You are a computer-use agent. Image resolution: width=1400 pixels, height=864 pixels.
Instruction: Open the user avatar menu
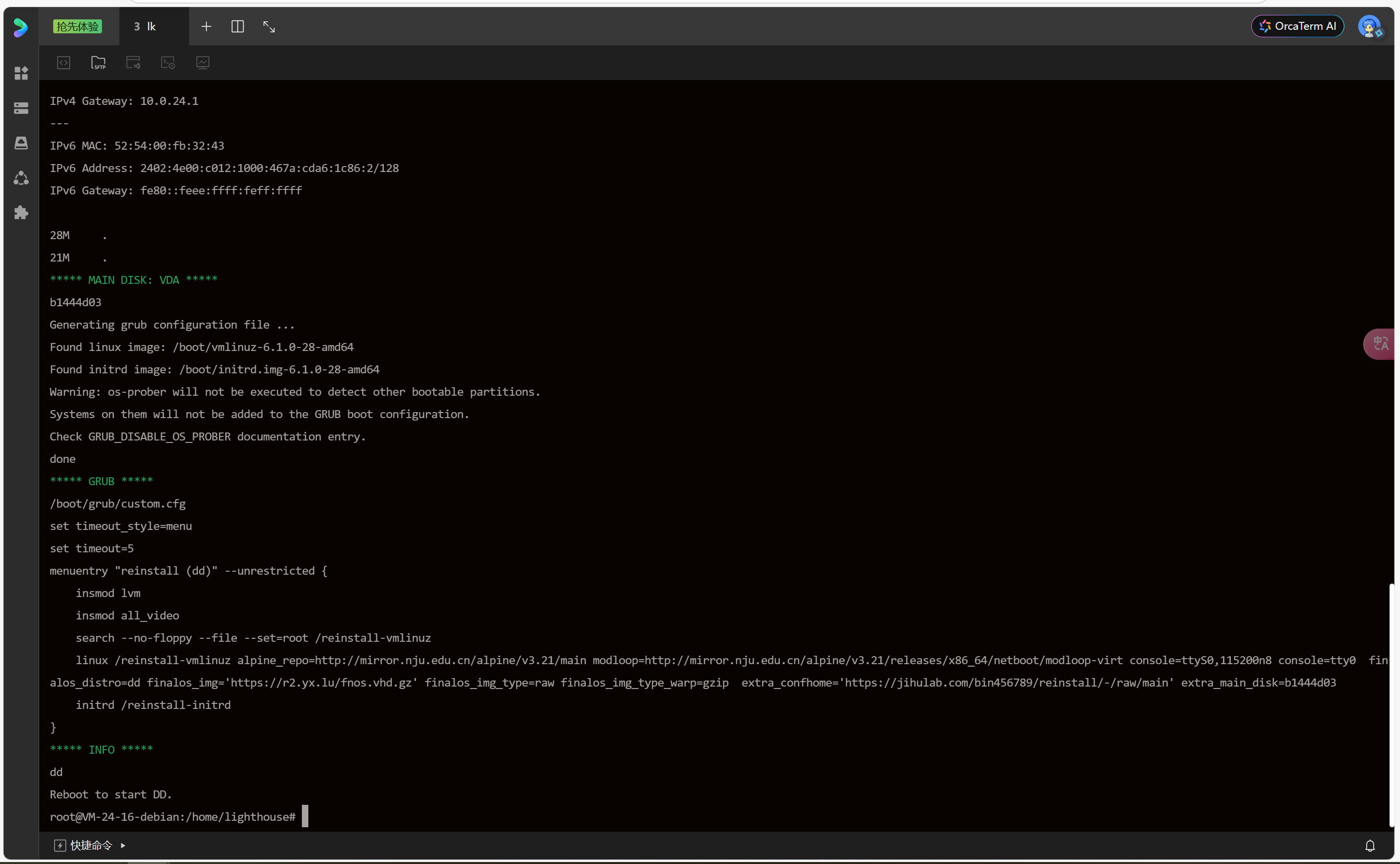pos(1369,26)
